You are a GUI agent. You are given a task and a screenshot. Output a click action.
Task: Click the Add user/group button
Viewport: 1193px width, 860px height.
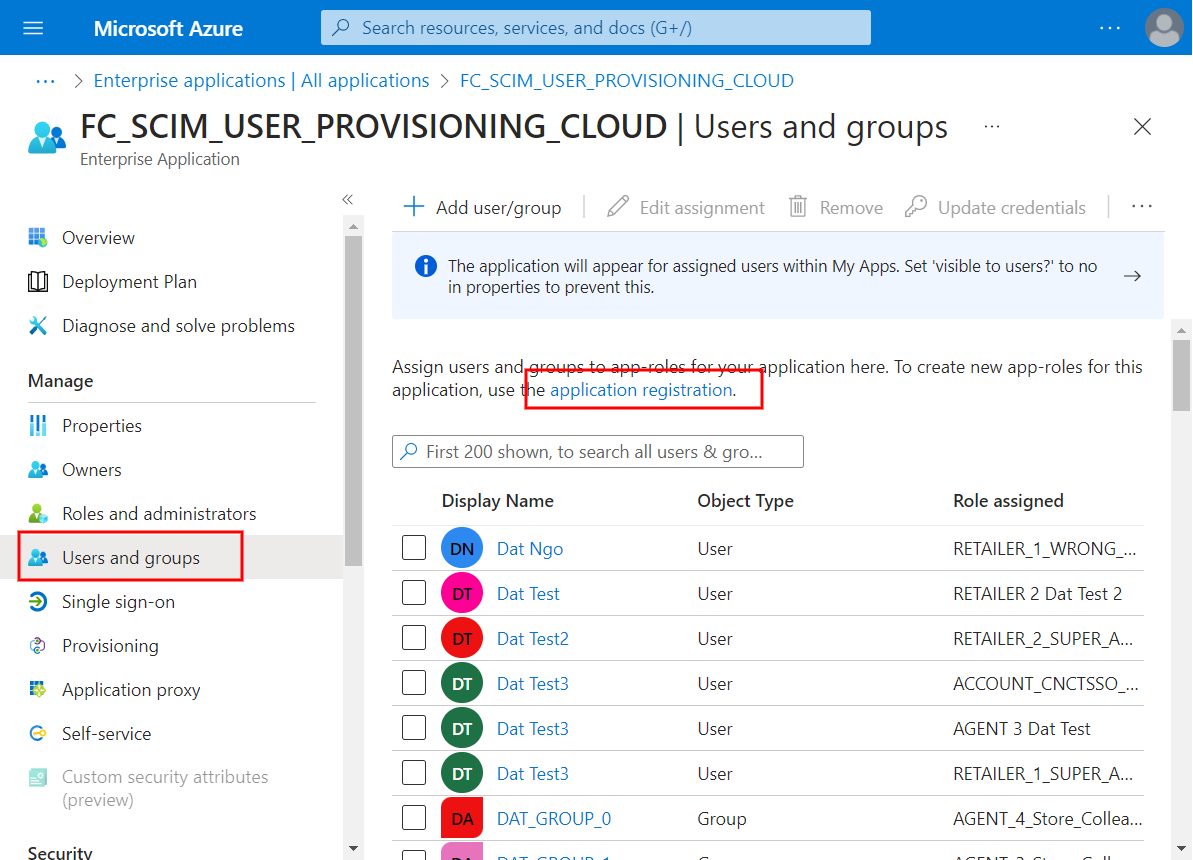coord(482,208)
